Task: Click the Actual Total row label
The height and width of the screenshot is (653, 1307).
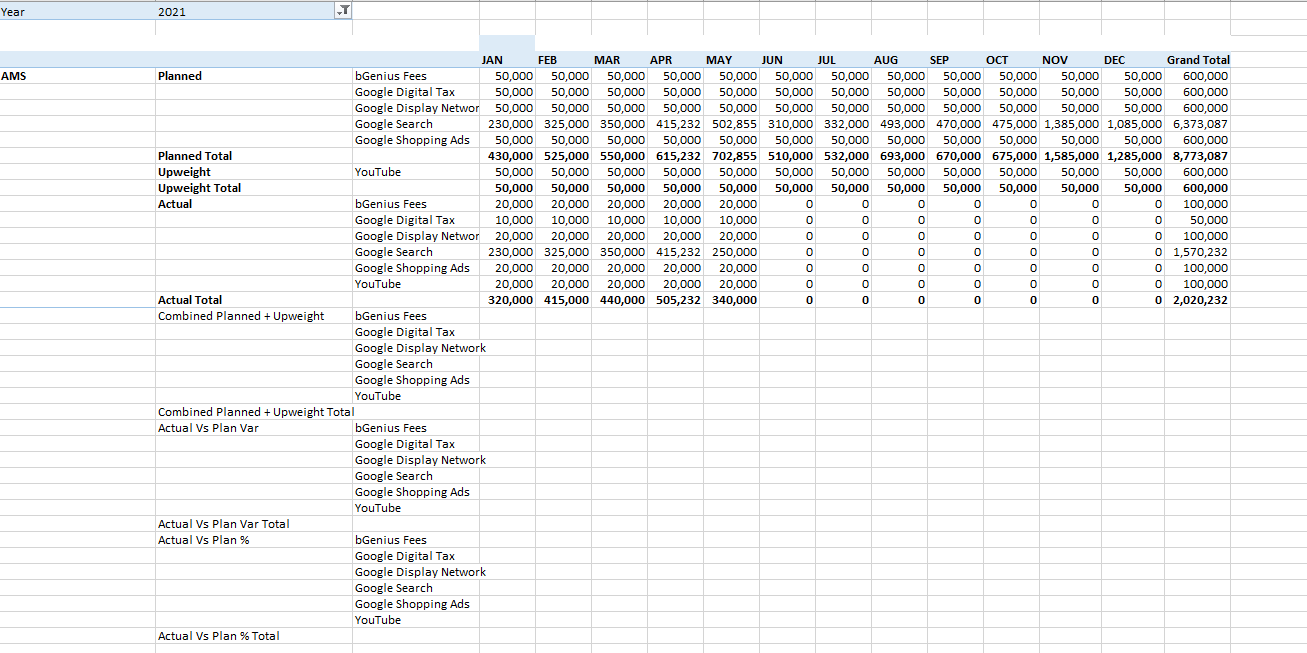Action: pos(190,300)
